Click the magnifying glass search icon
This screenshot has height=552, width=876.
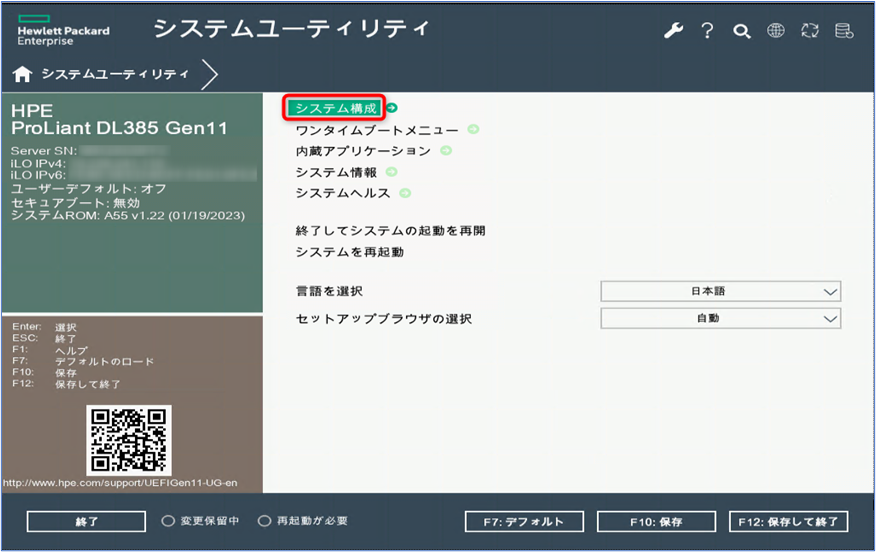pyautogui.click(x=741, y=31)
